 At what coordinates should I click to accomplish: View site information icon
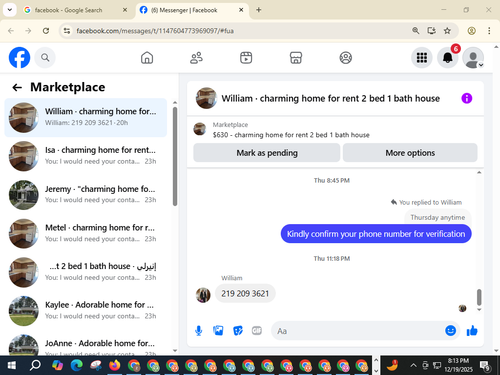click(x=67, y=31)
